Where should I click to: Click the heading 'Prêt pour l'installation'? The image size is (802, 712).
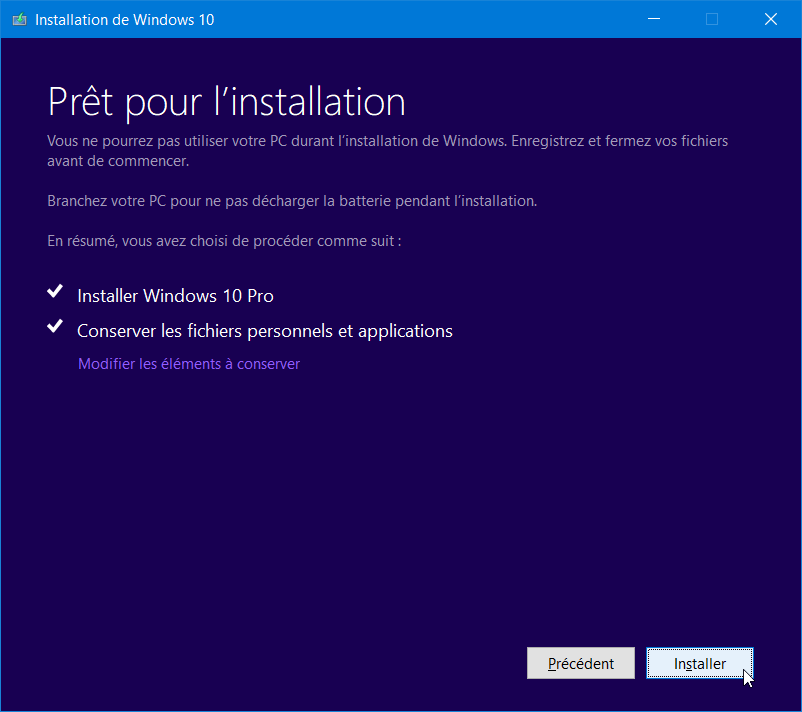227,102
